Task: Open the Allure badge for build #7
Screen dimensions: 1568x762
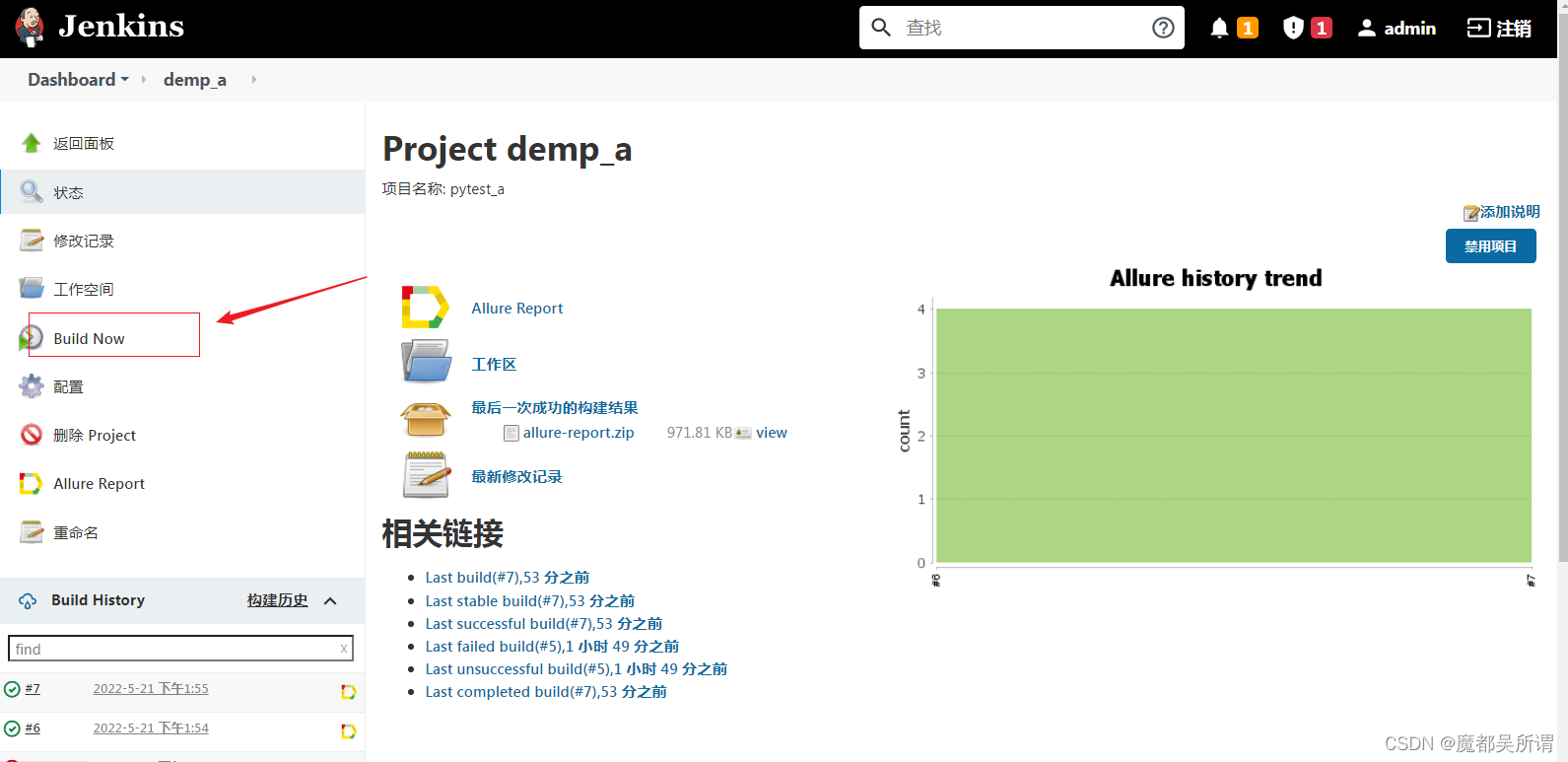Action: (348, 692)
